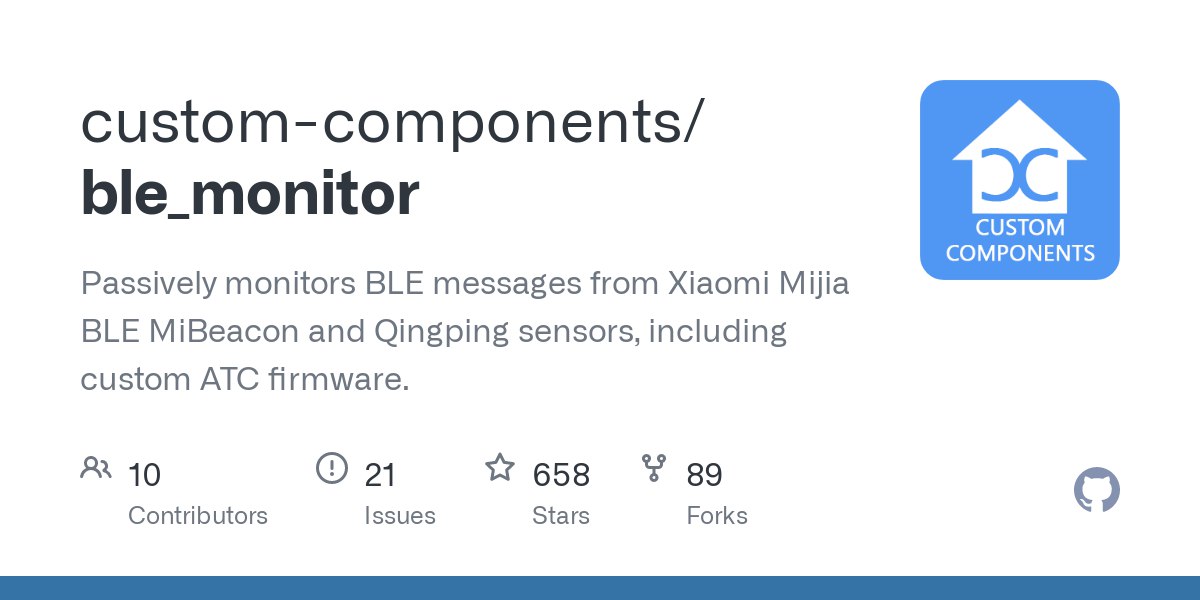Click the fork icon beside 89
This screenshot has height=600, width=1200.
point(654,467)
